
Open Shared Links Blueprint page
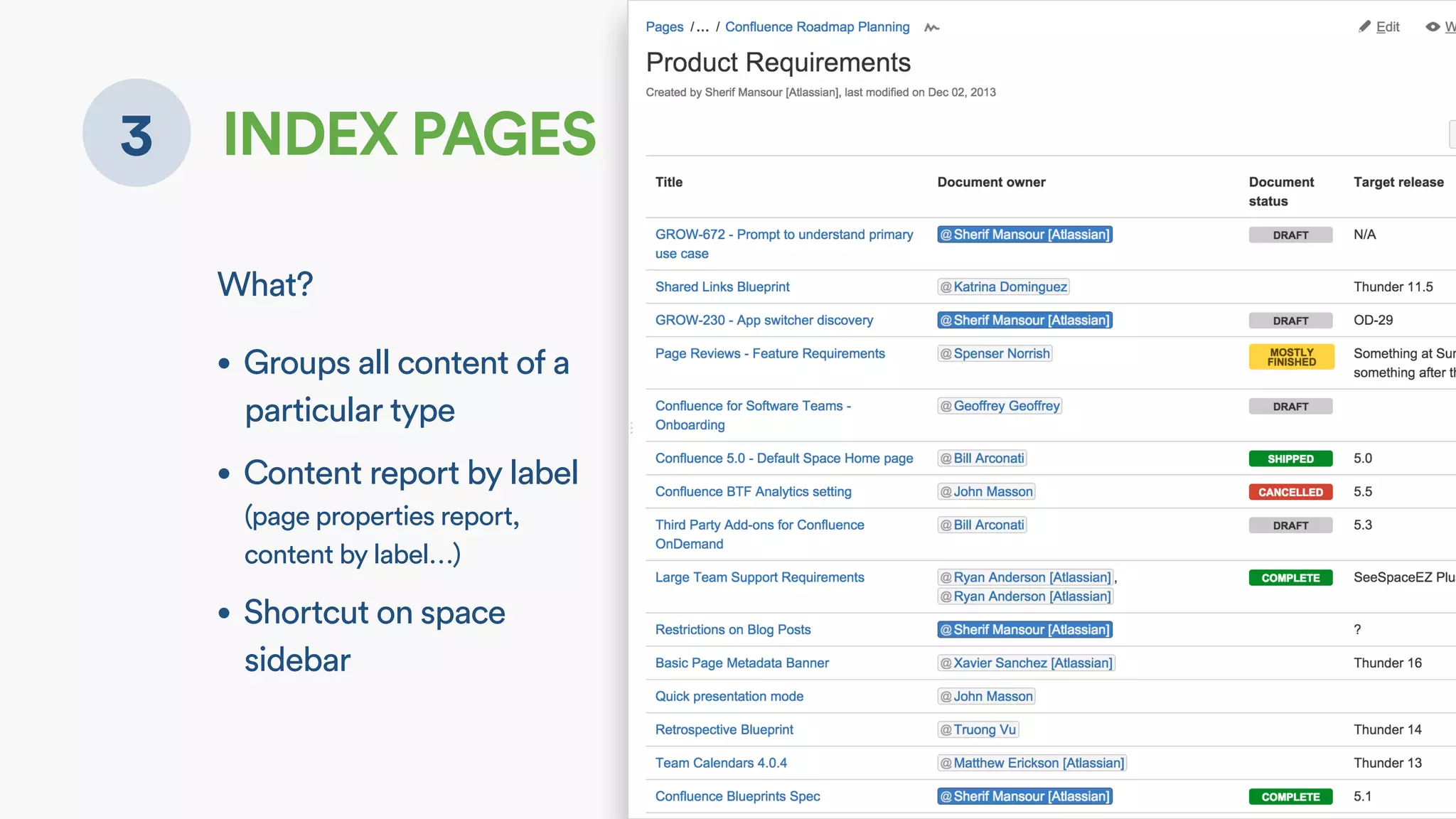tap(722, 287)
